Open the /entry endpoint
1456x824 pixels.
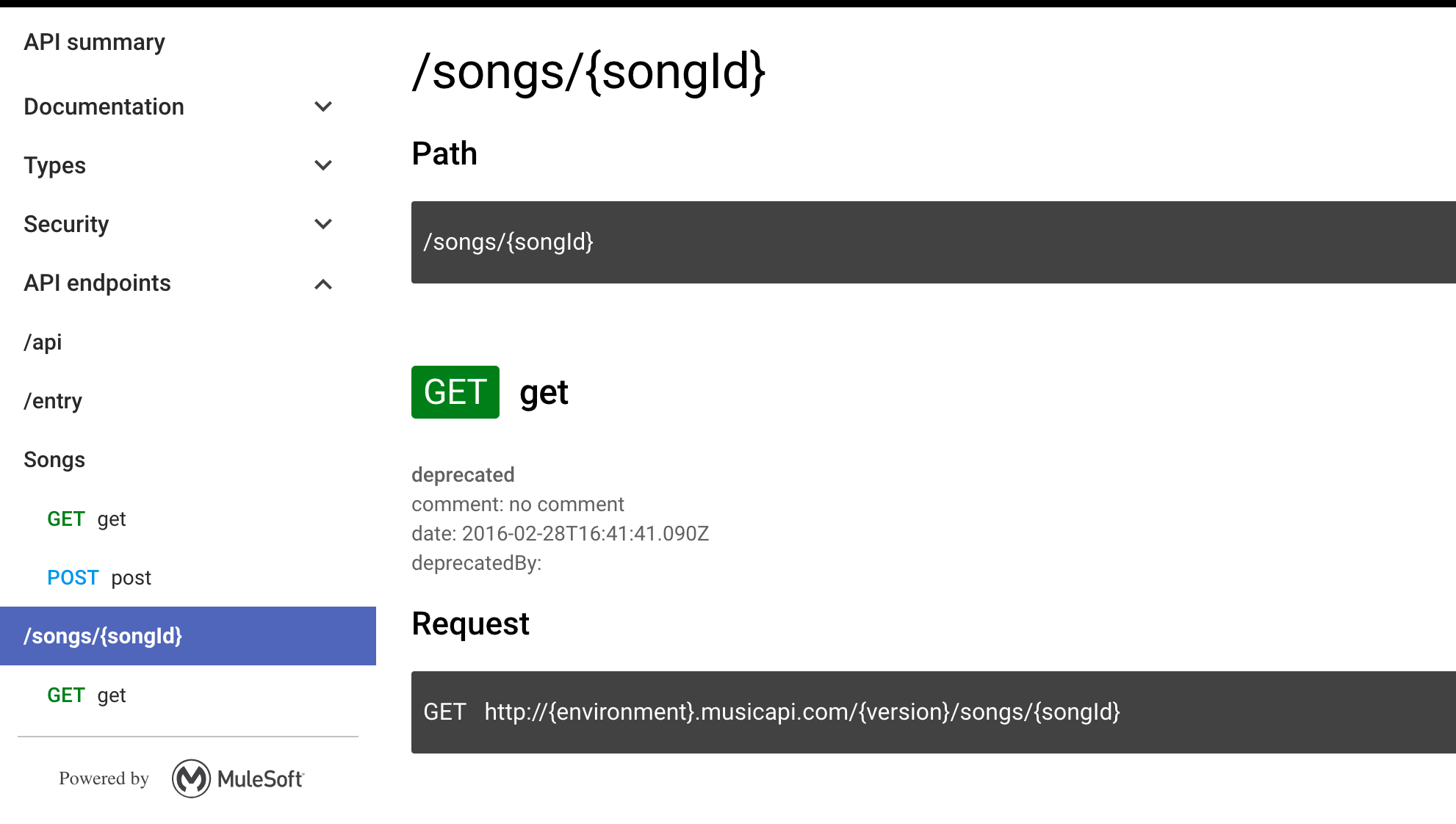[52, 401]
